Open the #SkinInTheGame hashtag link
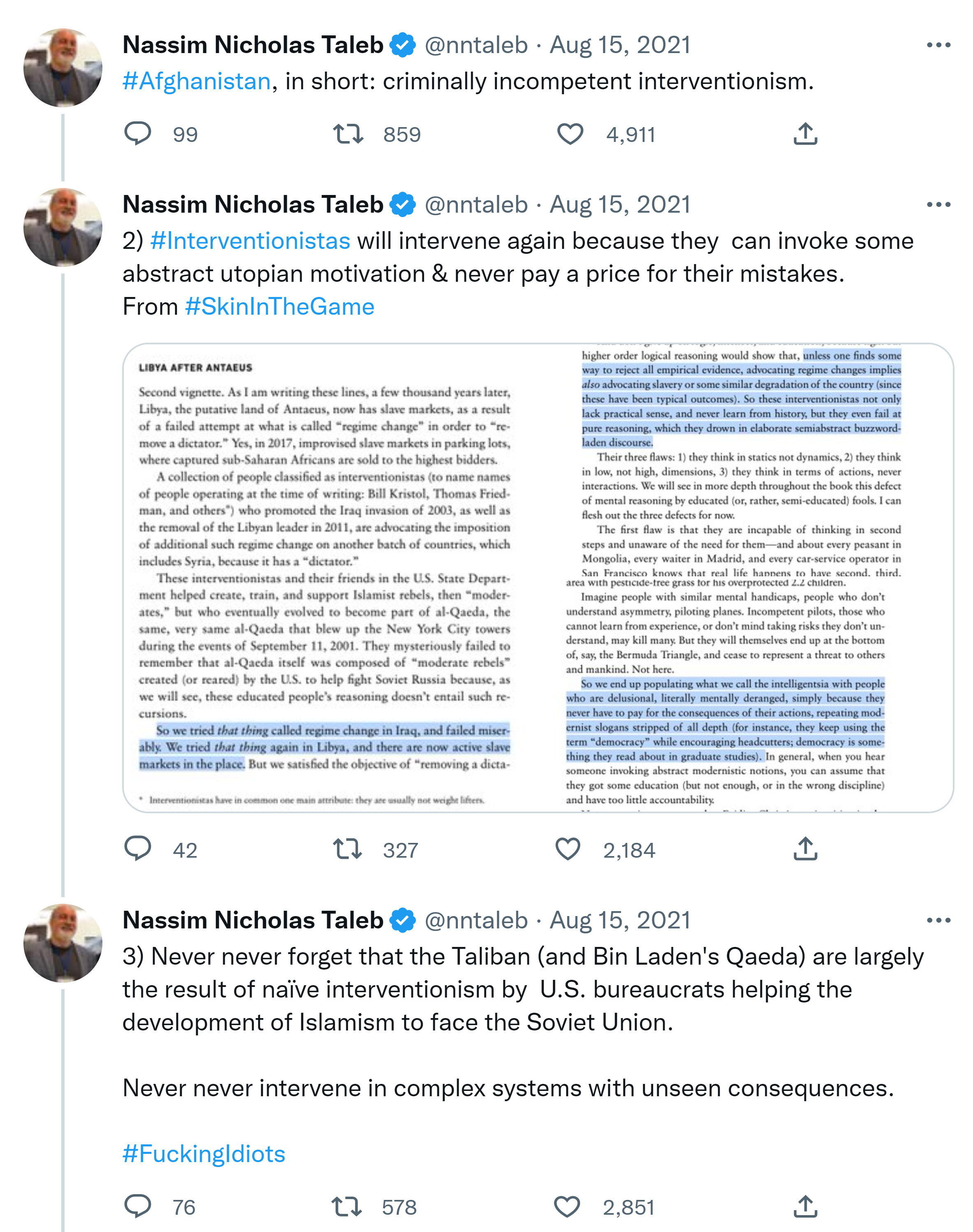The image size is (973, 1232). pyautogui.click(x=280, y=306)
